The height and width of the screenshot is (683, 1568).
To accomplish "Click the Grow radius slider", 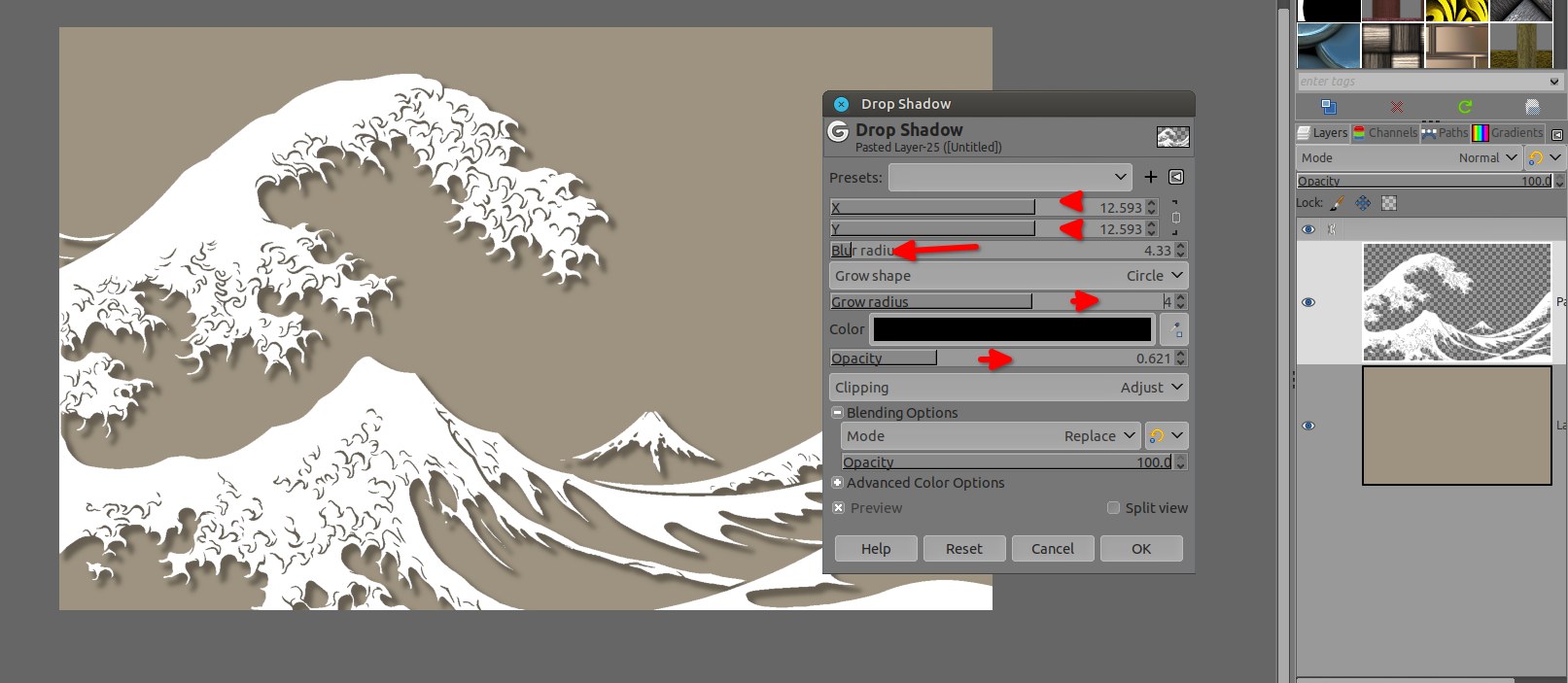I will click(x=1000, y=301).
